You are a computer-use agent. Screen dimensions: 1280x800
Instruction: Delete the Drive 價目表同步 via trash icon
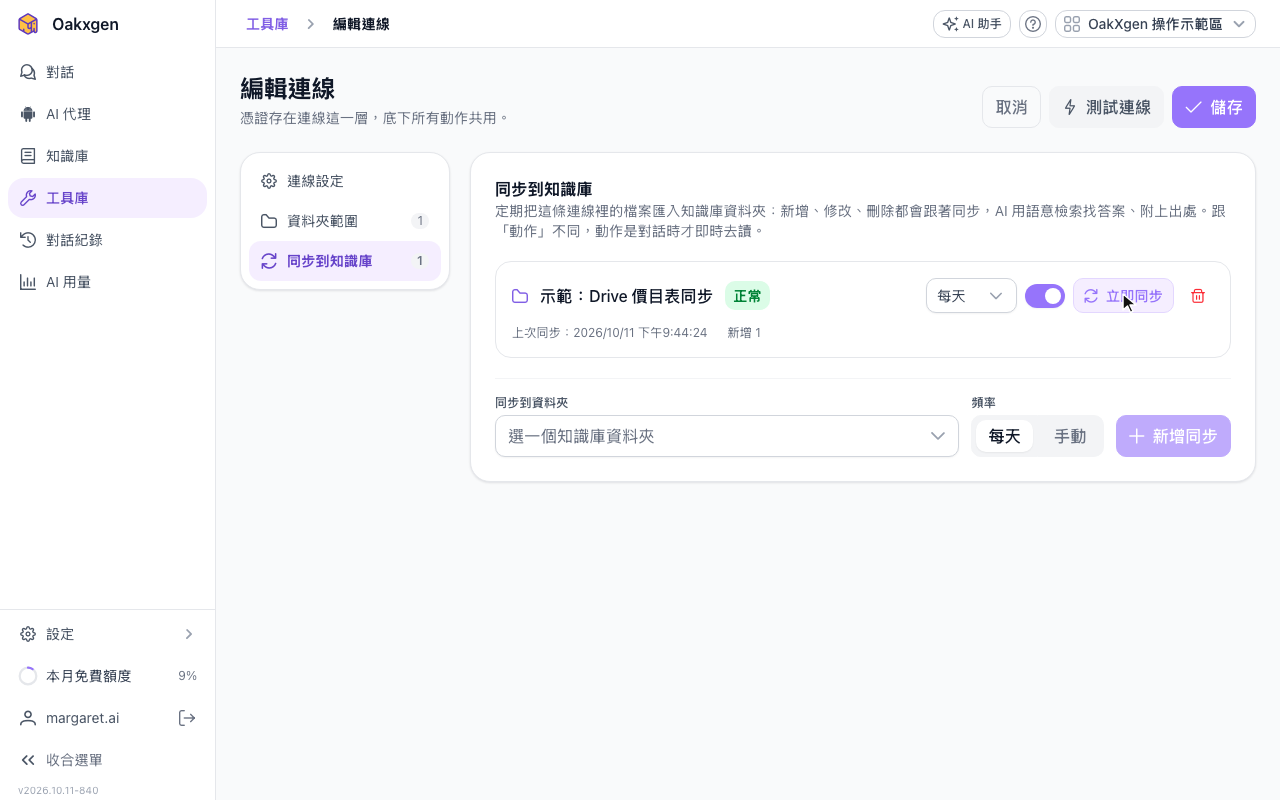1198,296
